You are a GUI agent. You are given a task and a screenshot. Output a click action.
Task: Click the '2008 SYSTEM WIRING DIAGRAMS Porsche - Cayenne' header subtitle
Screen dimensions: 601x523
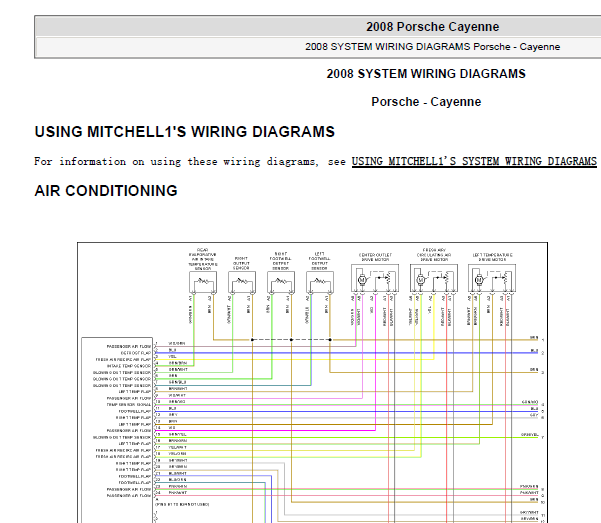coord(432,47)
